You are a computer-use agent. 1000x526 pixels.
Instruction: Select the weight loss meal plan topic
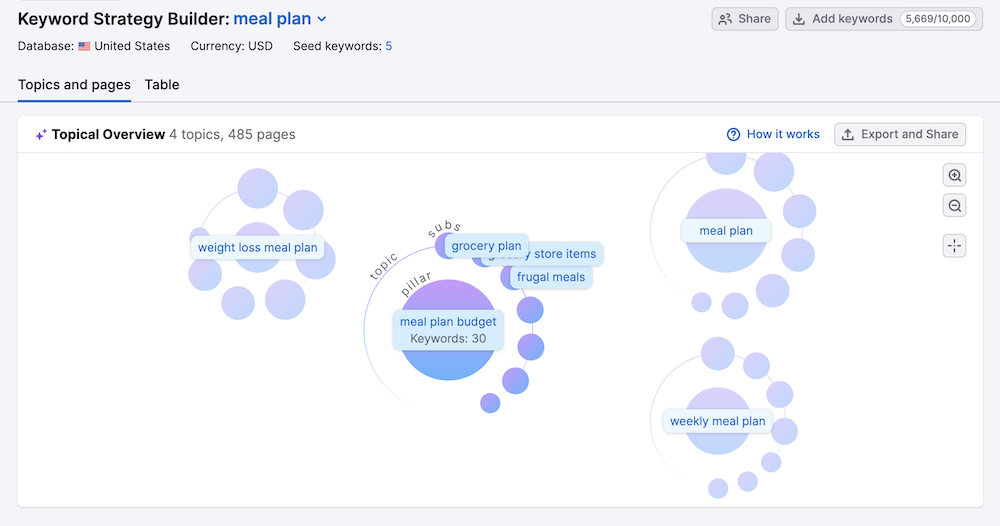tap(258, 247)
